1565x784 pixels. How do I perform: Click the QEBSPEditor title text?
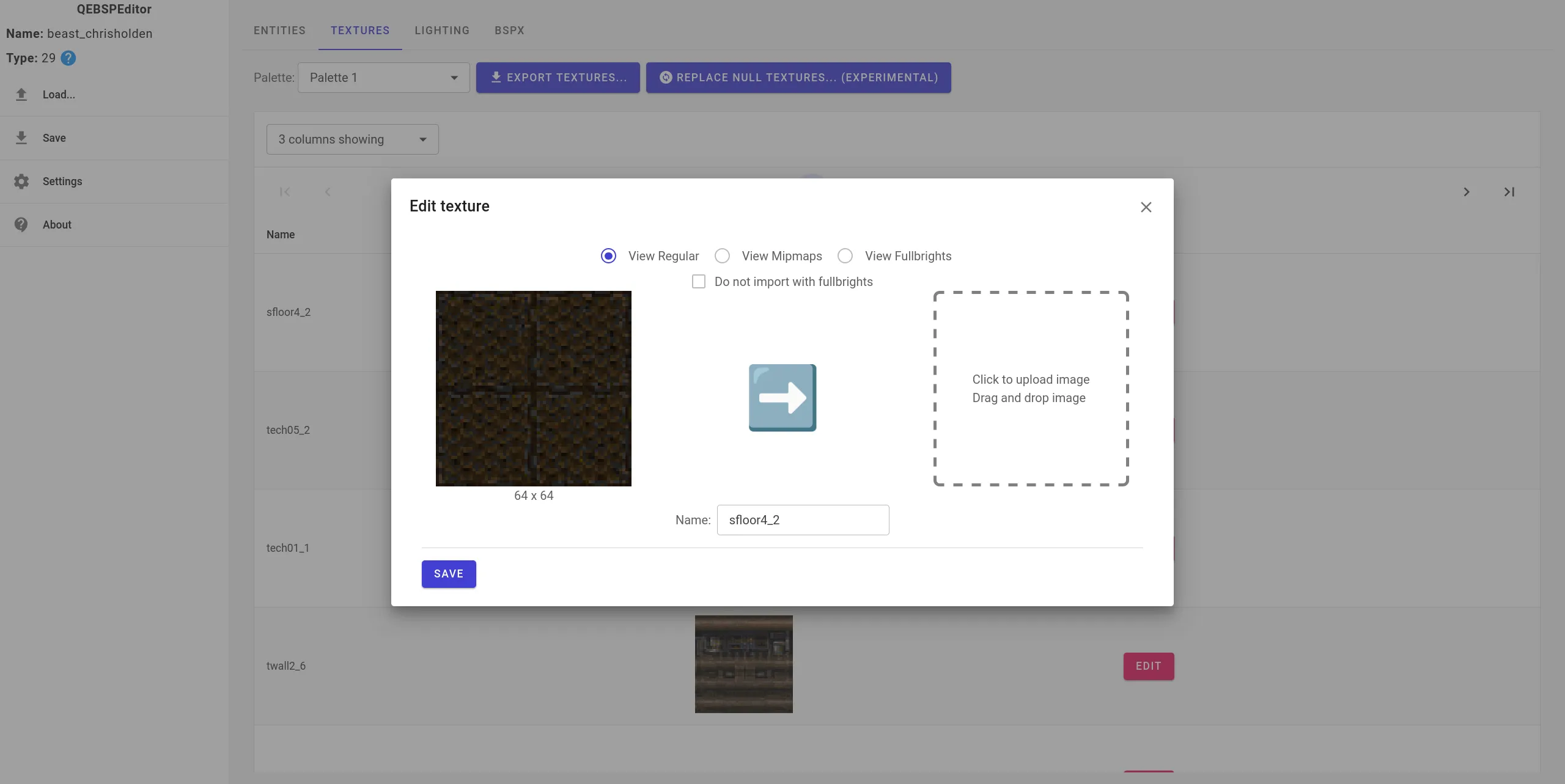point(114,9)
